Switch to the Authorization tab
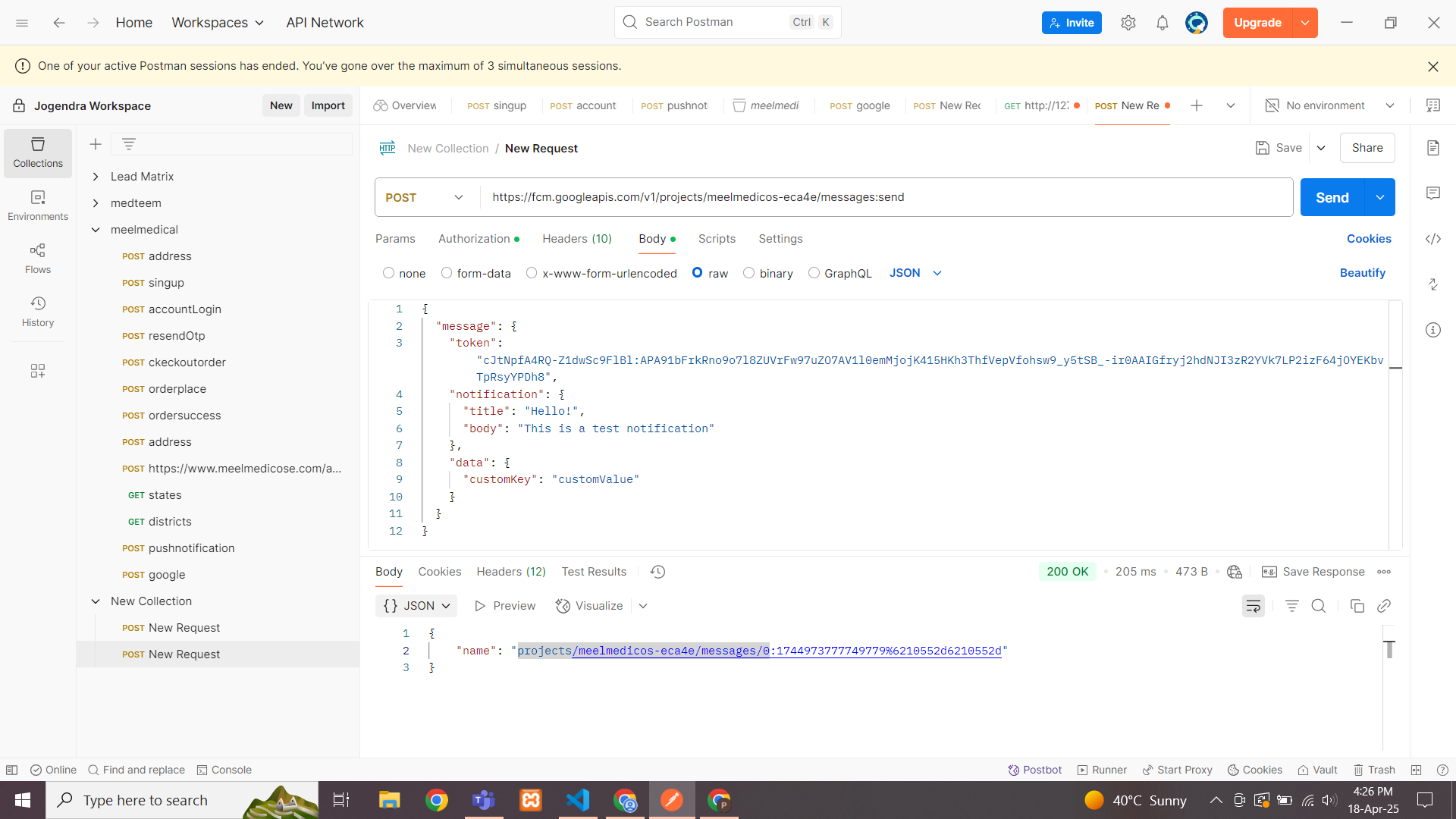 tap(474, 239)
